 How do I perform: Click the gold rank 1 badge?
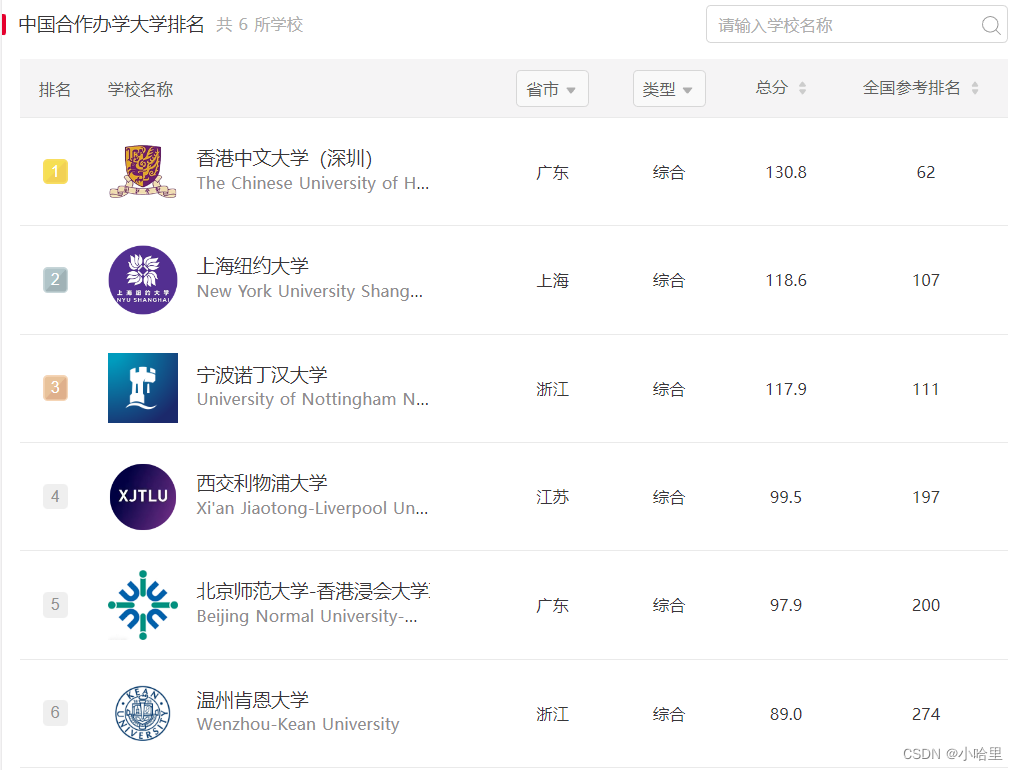pyautogui.click(x=55, y=171)
